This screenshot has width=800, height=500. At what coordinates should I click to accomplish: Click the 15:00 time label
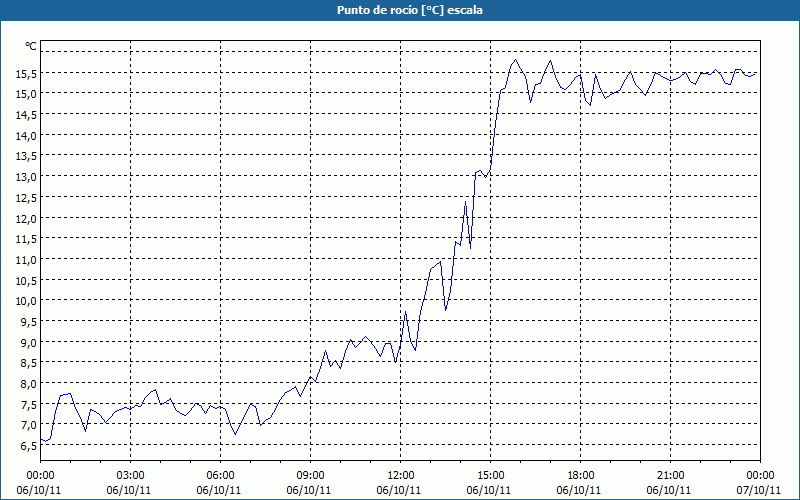(490, 476)
